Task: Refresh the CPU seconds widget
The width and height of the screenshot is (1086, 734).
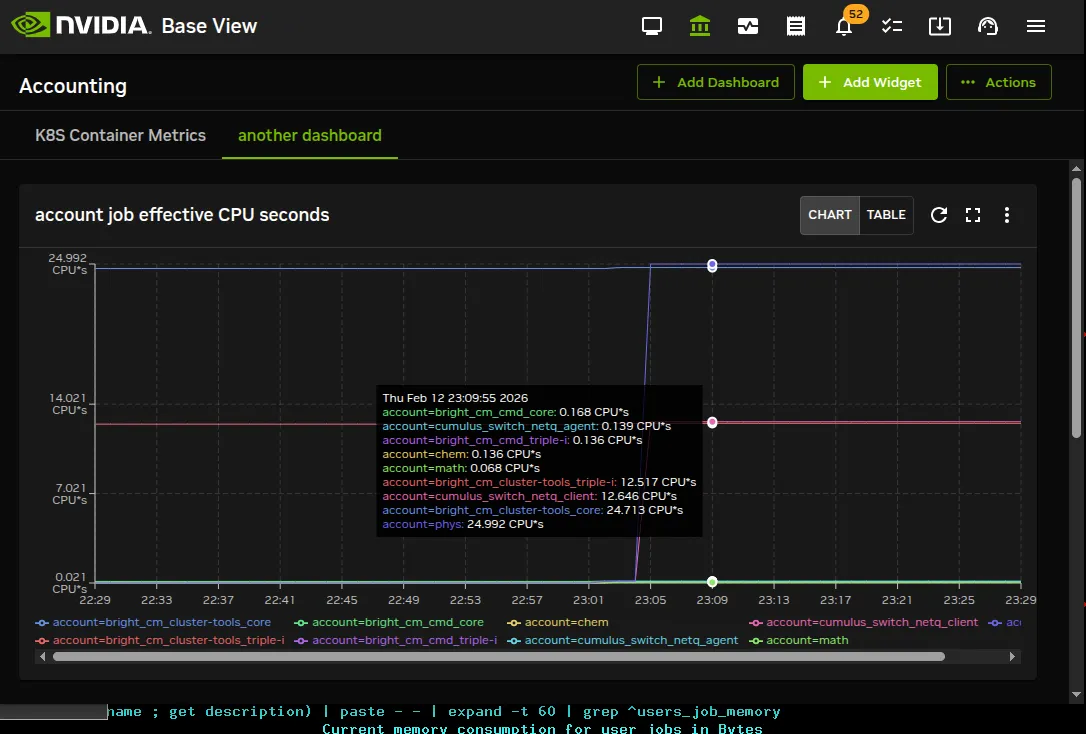Action: coord(938,215)
